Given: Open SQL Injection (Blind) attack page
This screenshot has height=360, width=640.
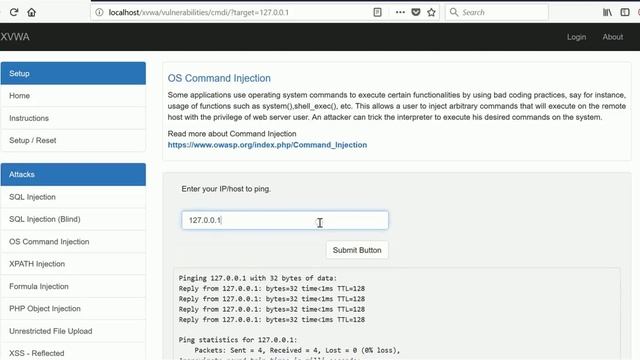Looking at the screenshot, I should 73,219.
